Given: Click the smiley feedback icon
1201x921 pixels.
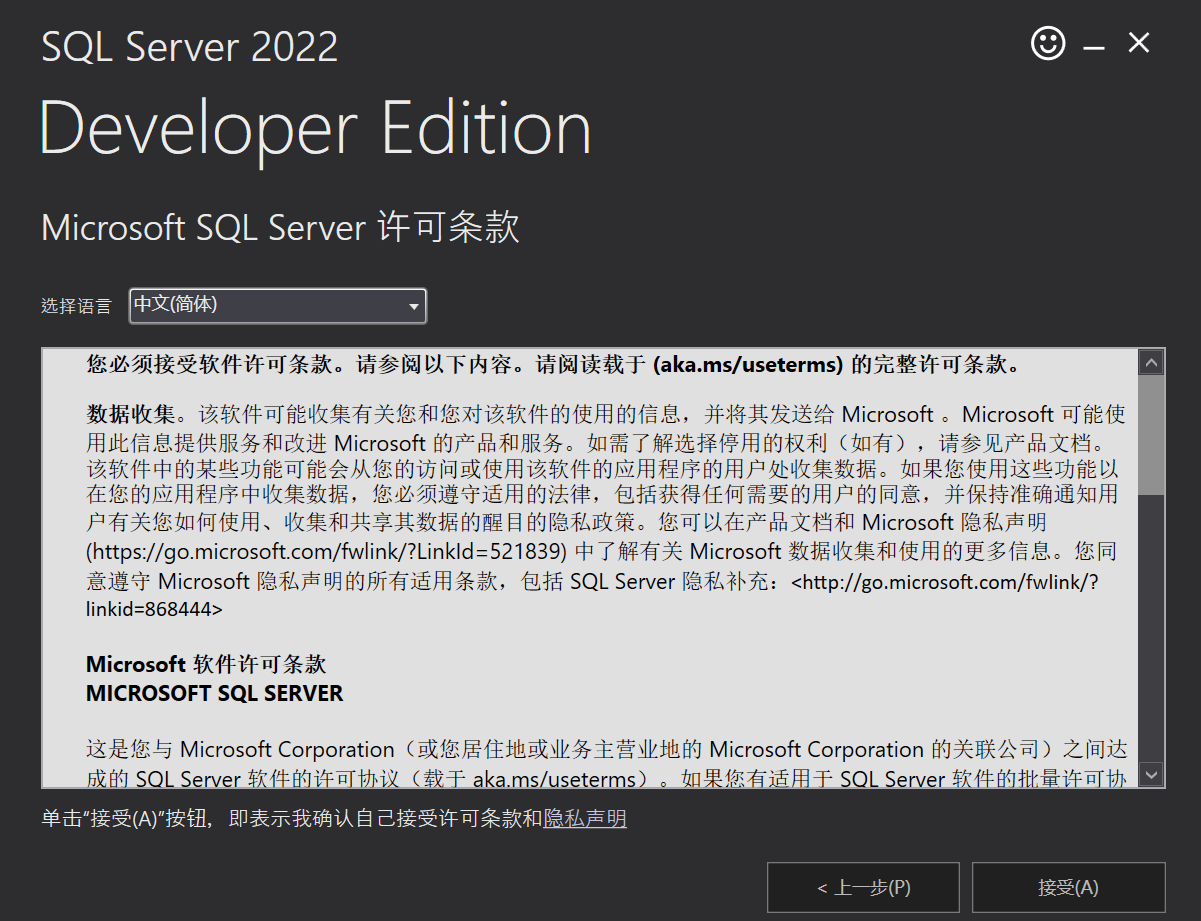Looking at the screenshot, I should (x=1048, y=43).
